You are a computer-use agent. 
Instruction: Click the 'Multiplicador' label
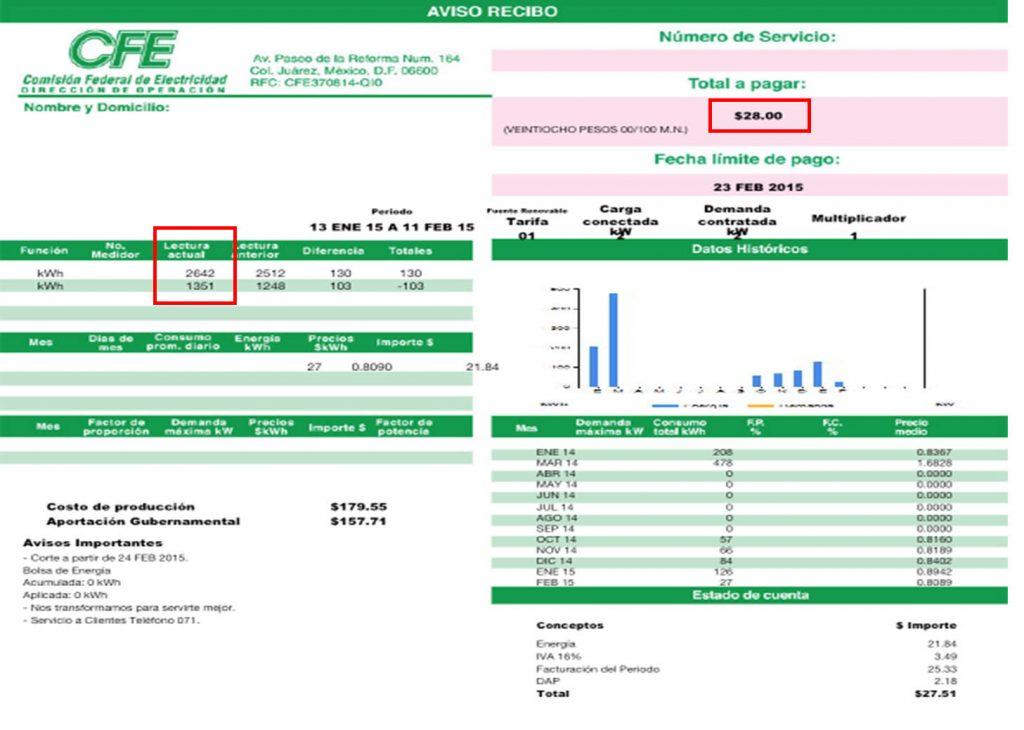858,219
